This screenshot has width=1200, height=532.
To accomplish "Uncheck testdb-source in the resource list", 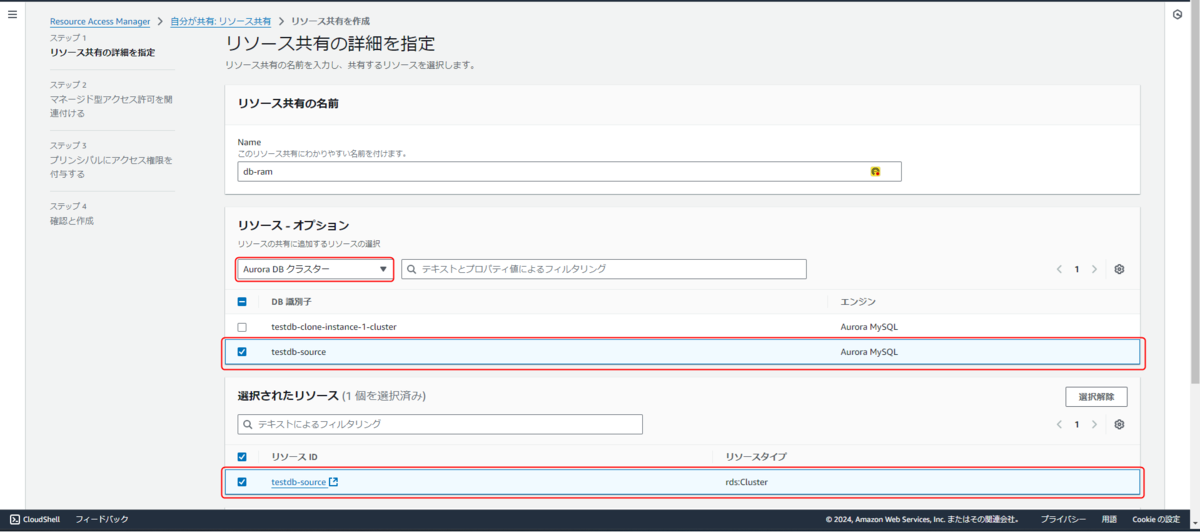I will [x=242, y=352].
